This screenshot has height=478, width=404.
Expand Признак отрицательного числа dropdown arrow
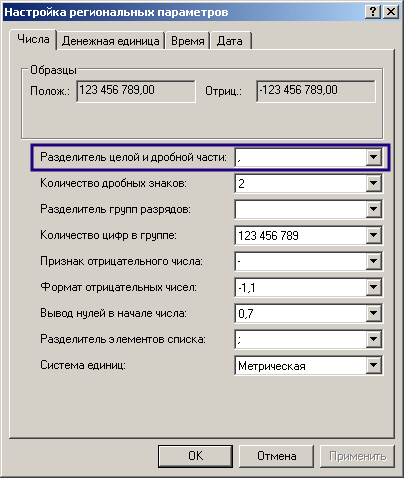click(373, 261)
